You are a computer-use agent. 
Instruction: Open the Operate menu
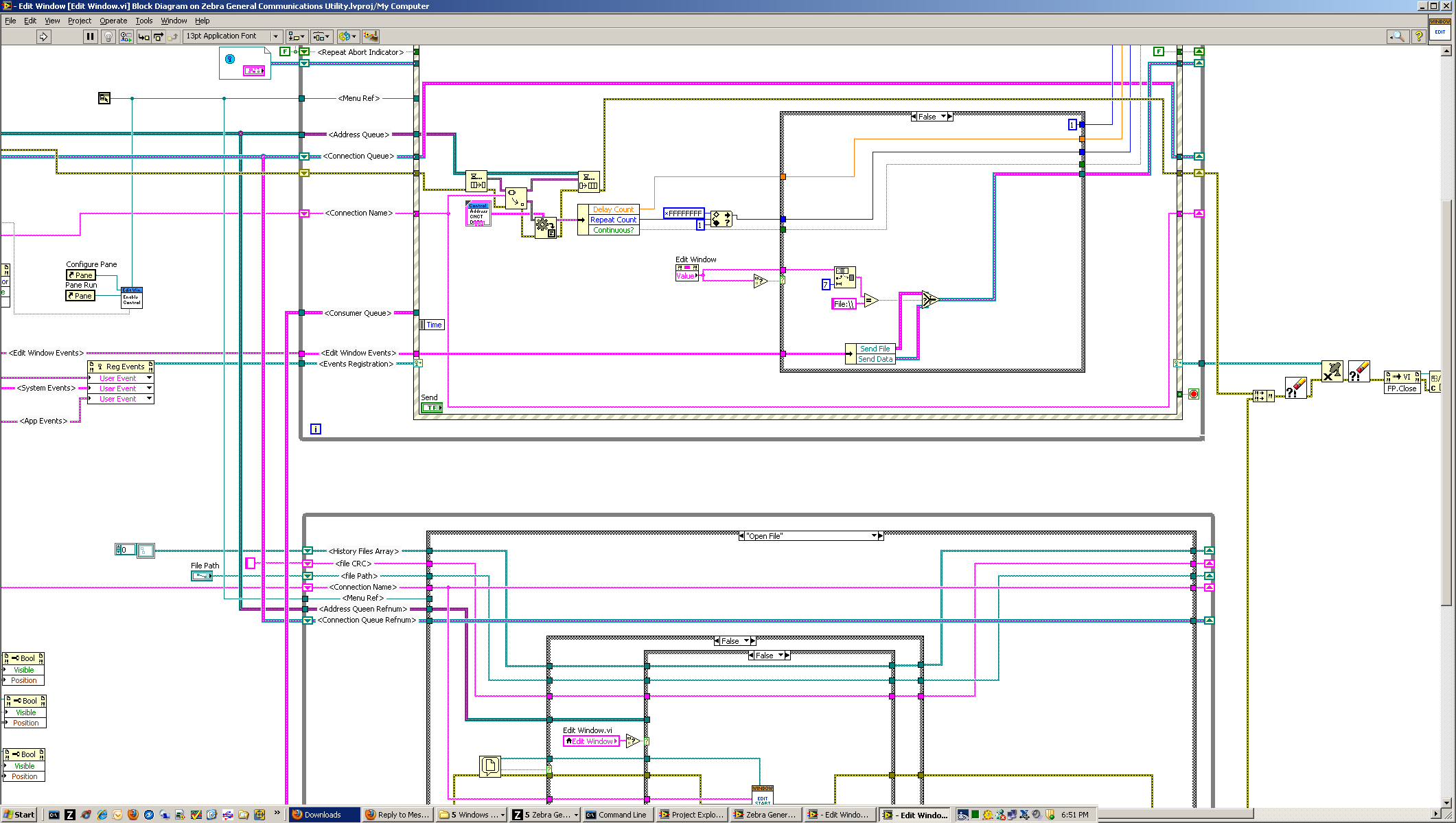point(113,21)
